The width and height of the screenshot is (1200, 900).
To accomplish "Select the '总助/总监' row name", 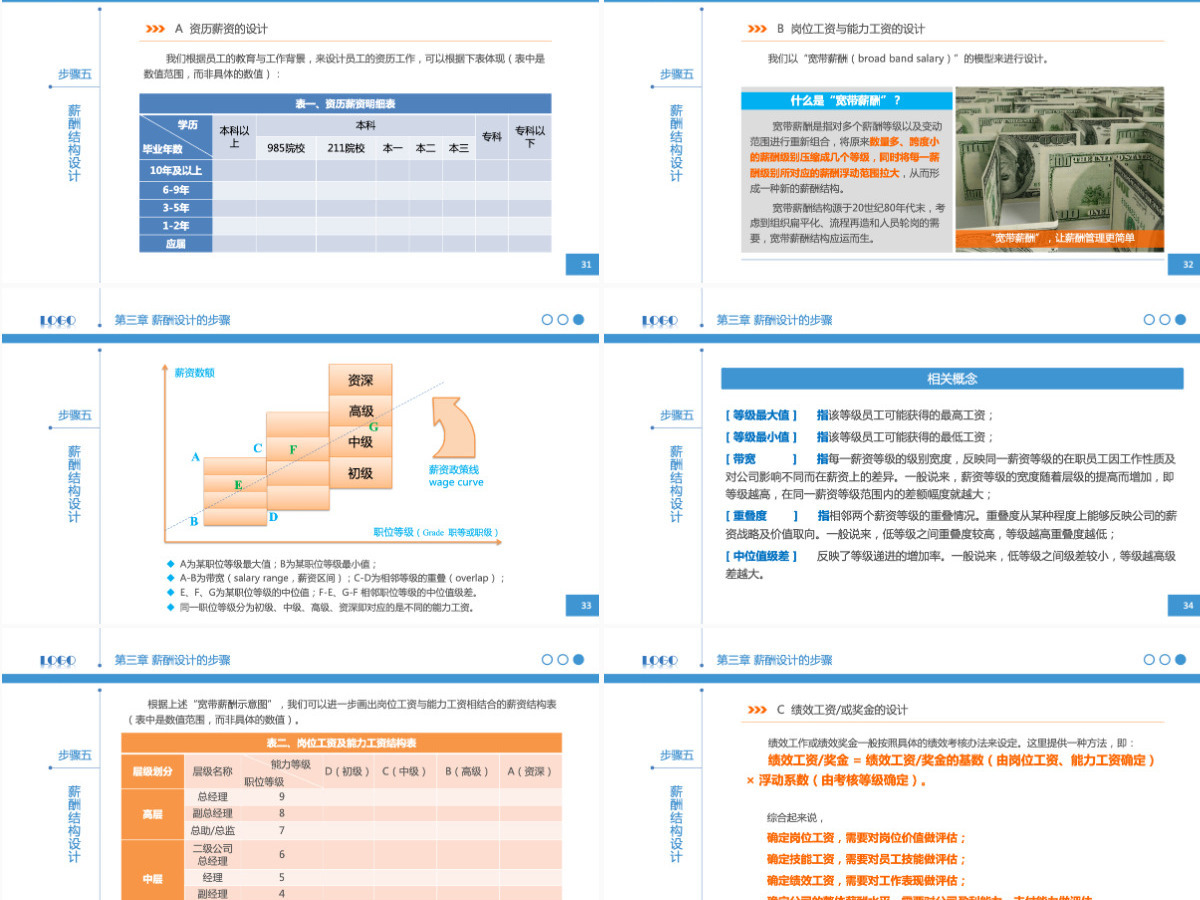I will [212, 830].
